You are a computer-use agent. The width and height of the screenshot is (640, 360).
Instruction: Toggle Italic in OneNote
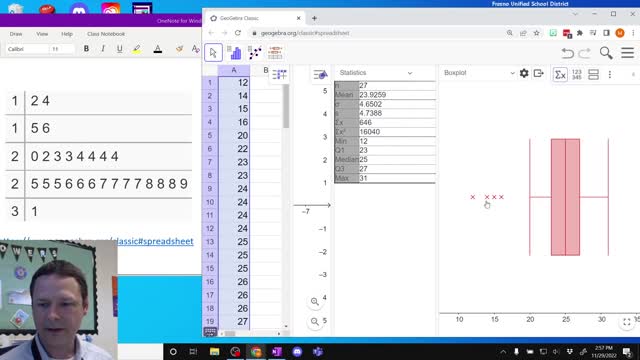click(x=103, y=49)
